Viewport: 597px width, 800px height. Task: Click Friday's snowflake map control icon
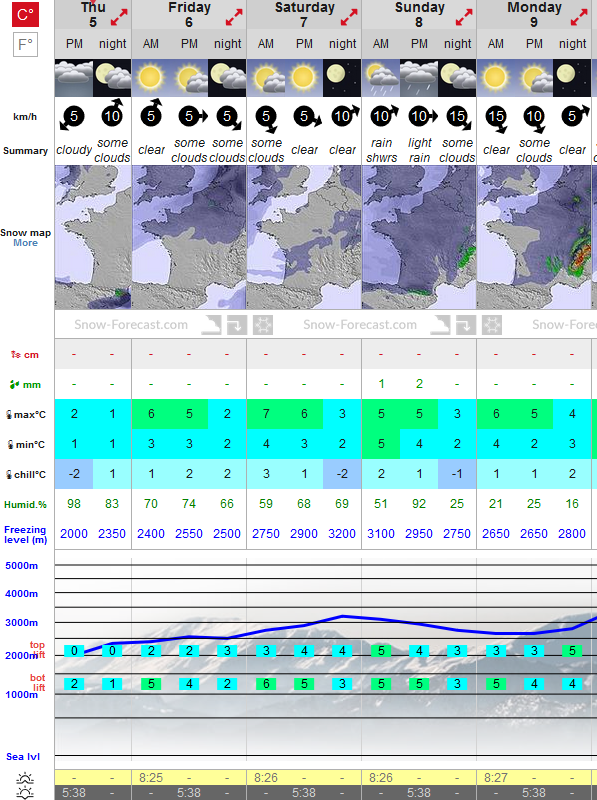pyautogui.click(x=263, y=324)
